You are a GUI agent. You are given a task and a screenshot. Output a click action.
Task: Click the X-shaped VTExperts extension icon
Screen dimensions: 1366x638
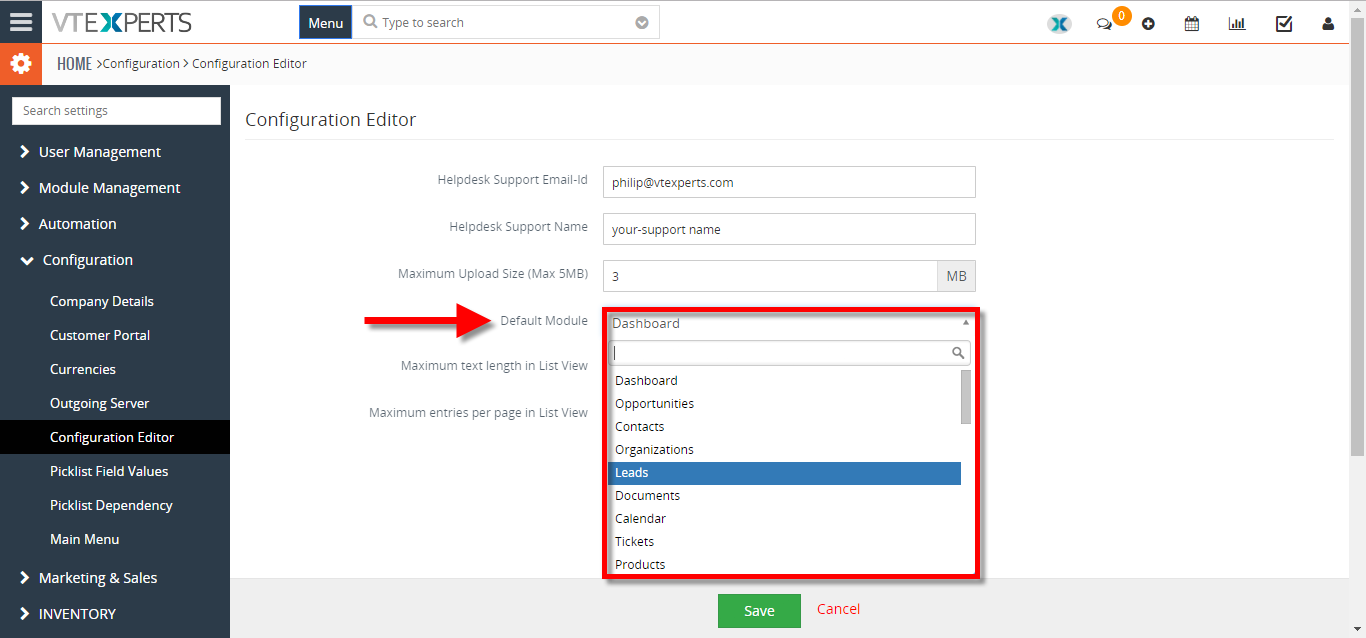[1059, 24]
